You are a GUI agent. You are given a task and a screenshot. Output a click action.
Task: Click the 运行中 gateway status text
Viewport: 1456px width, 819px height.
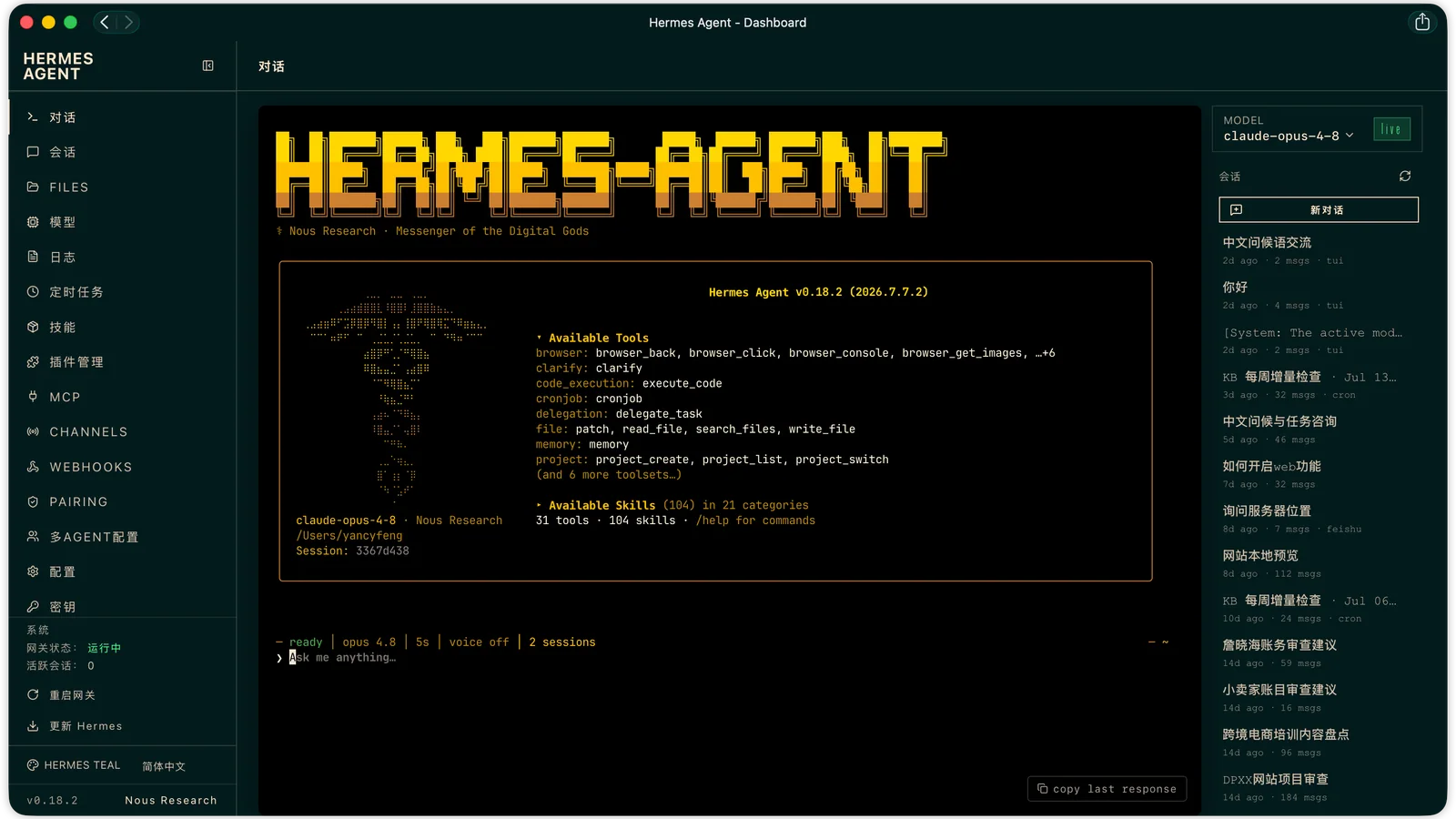pyautogui.click(x=104, y=648)
